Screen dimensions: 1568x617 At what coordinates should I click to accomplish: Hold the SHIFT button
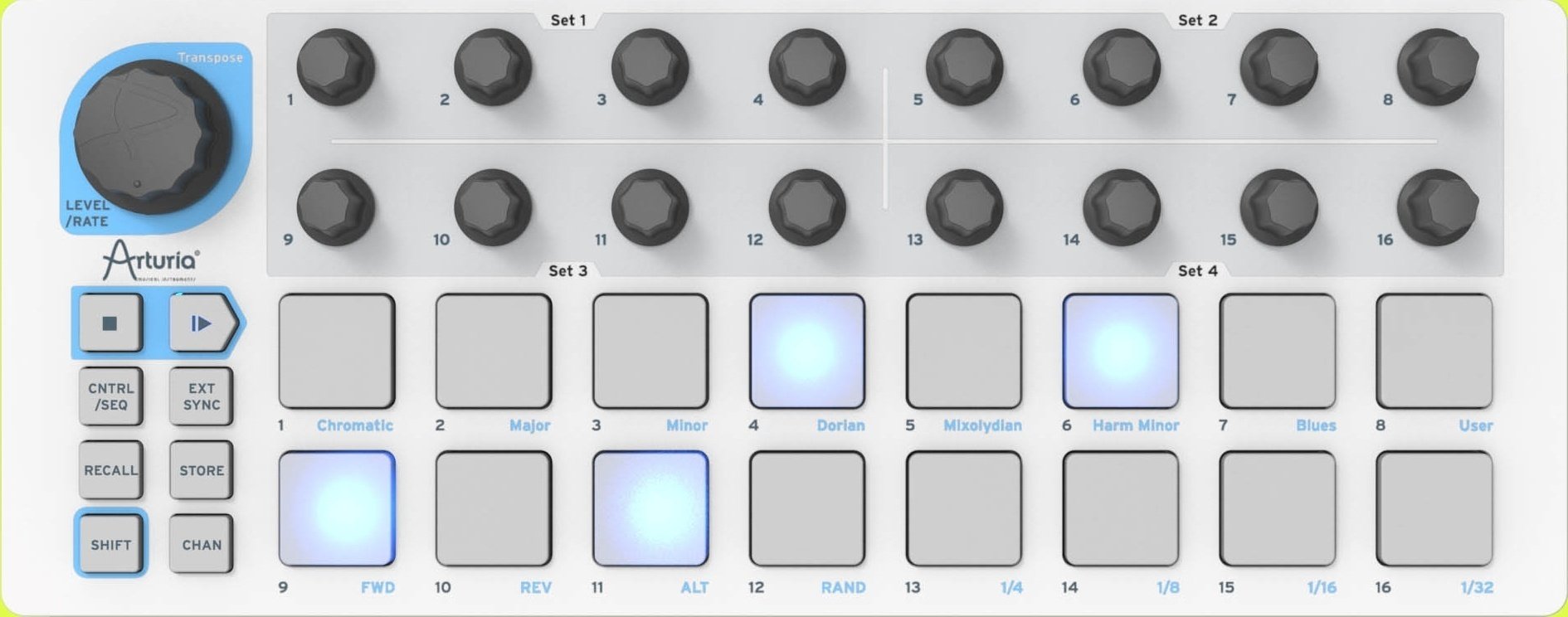[110, 544]
